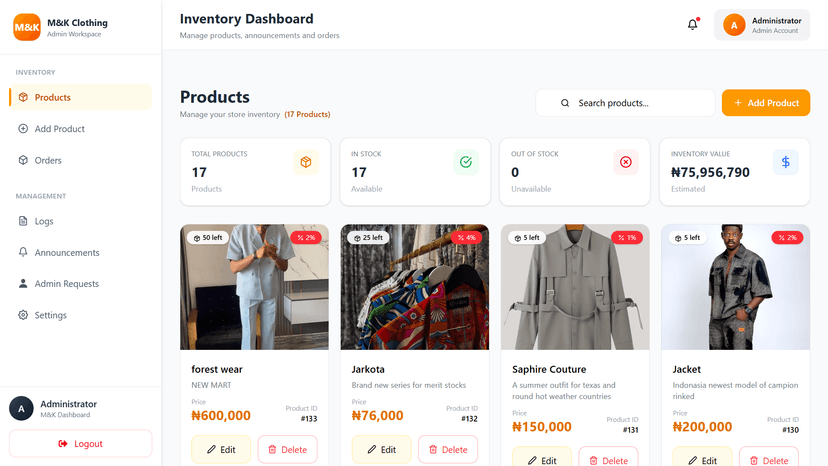Viewport: 828px width, 466px height.
Task: Click the Search products input field
Action: click(625, 103)
